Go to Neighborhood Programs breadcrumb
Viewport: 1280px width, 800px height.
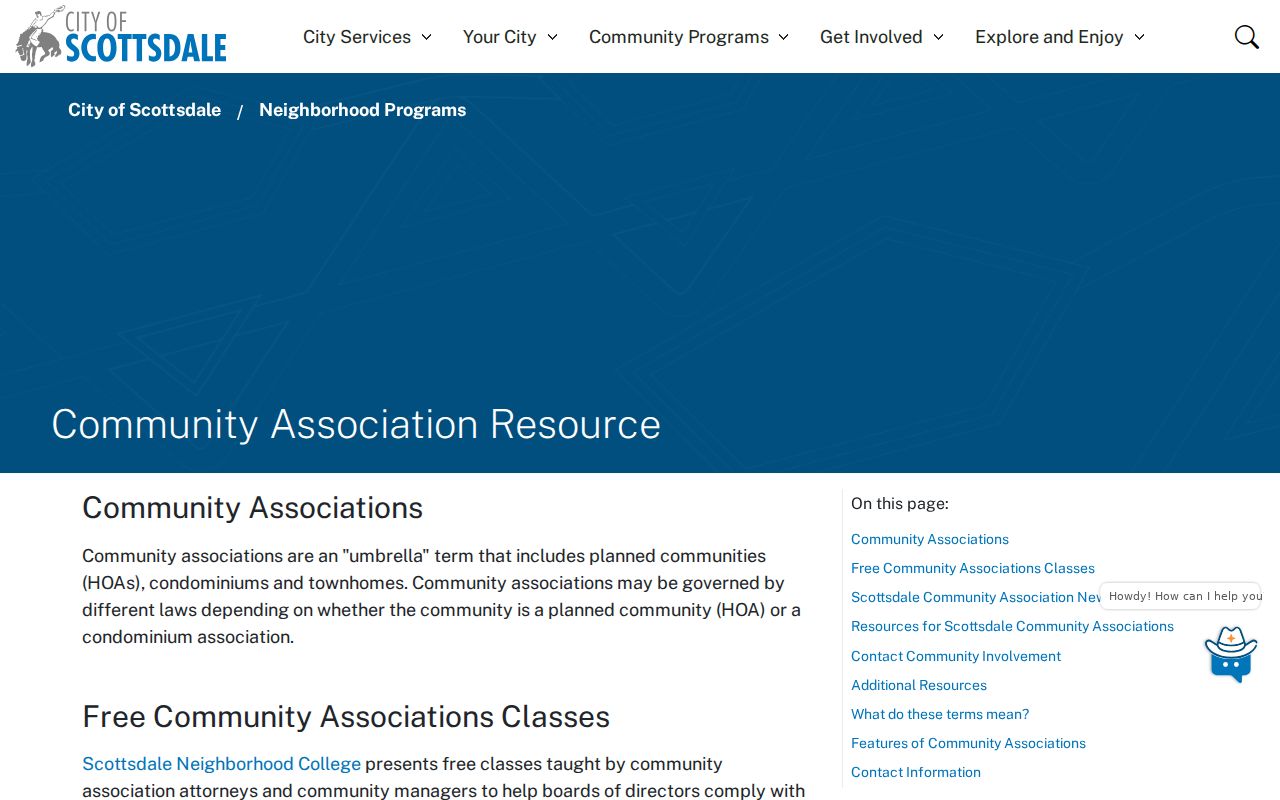(362, 110)
